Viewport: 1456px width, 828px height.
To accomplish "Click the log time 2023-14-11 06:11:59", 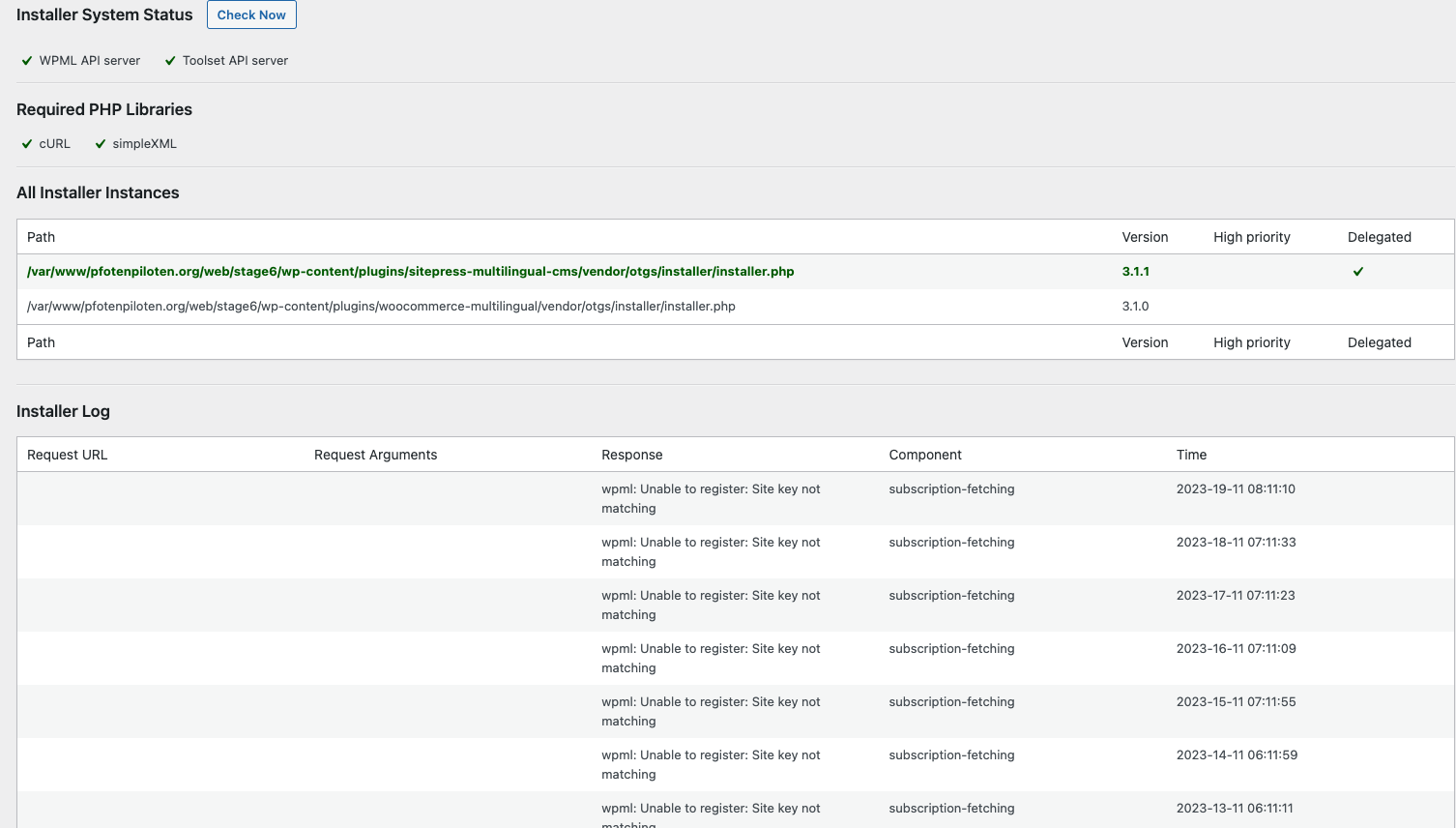I will click(1238, 755).
